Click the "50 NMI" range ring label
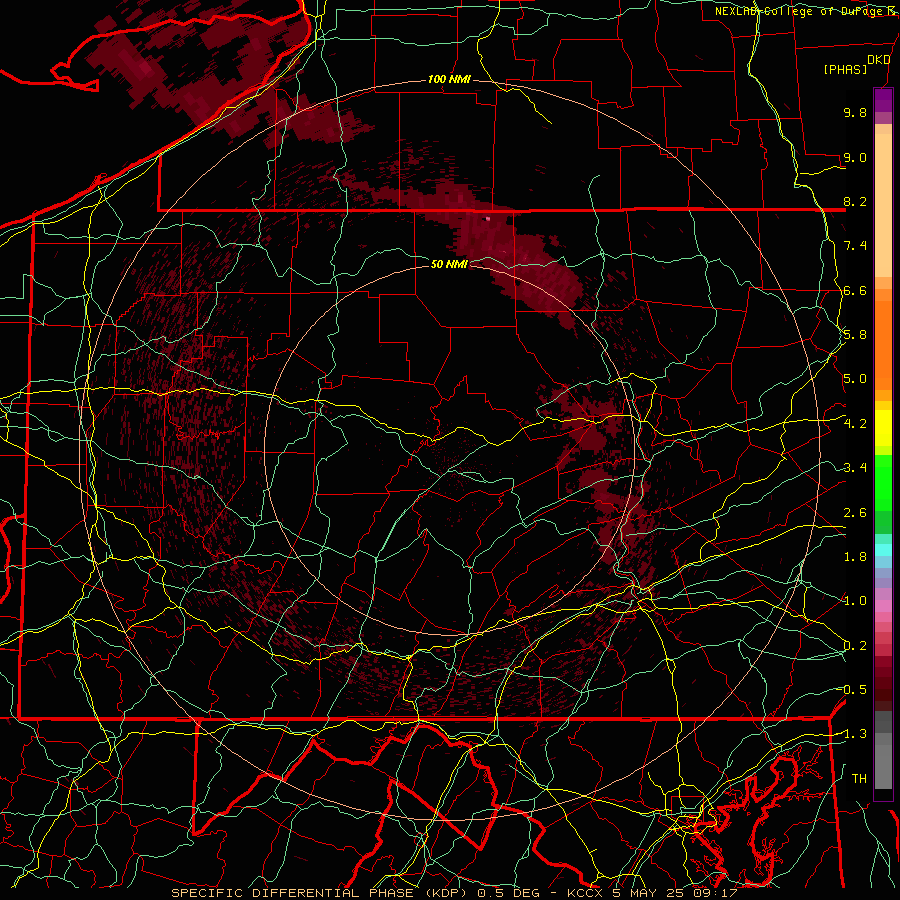Screen dimensions: 900x900 449,264
